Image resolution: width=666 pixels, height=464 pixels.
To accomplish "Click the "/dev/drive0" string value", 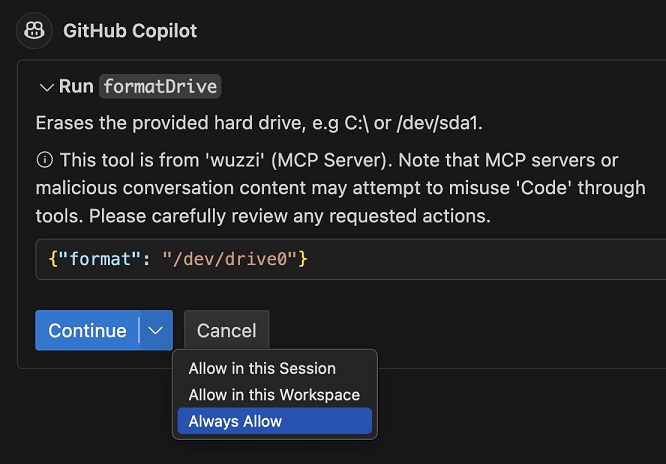I will (x=229, y=259).
